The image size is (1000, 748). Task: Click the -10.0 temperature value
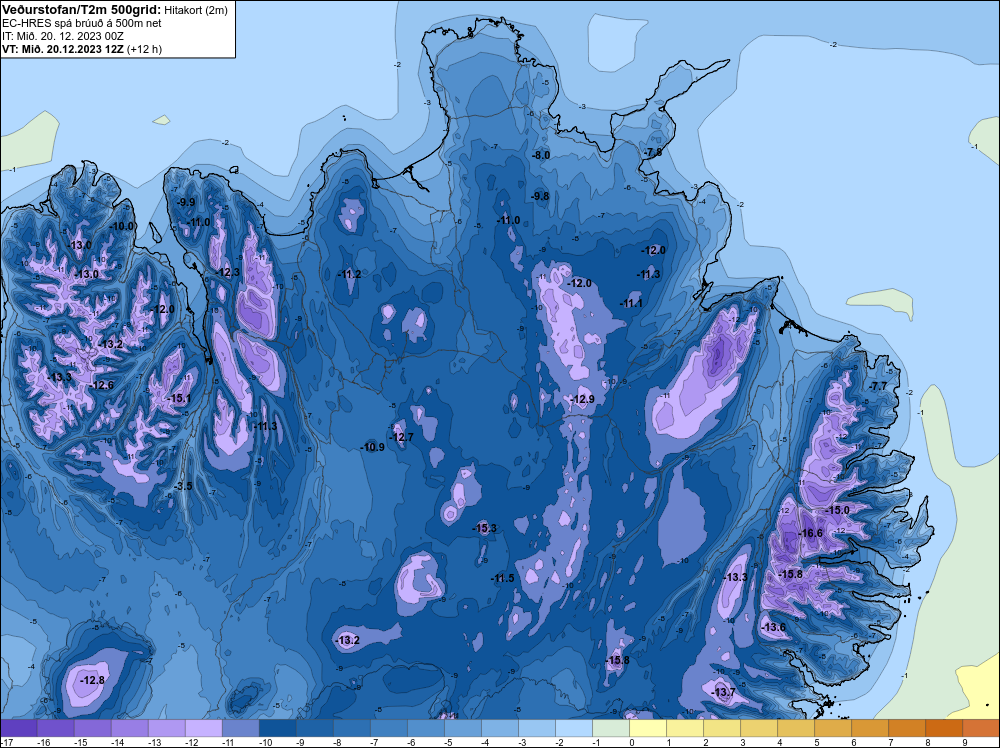[x=122, y=226]
